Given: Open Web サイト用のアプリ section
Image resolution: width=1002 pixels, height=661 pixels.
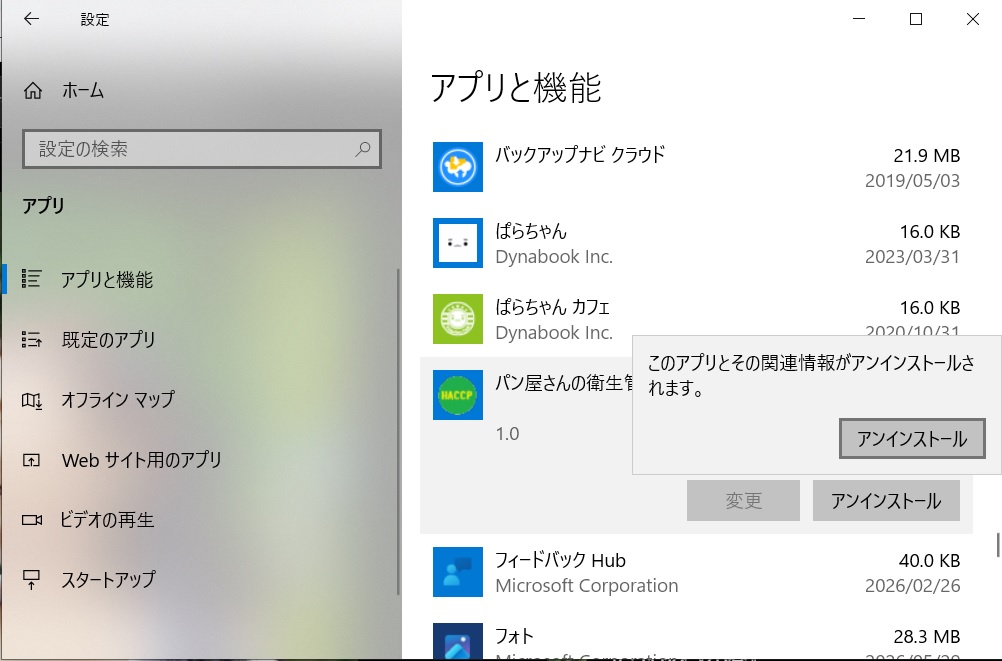Looking at the screenshot, I should [141, 460].
